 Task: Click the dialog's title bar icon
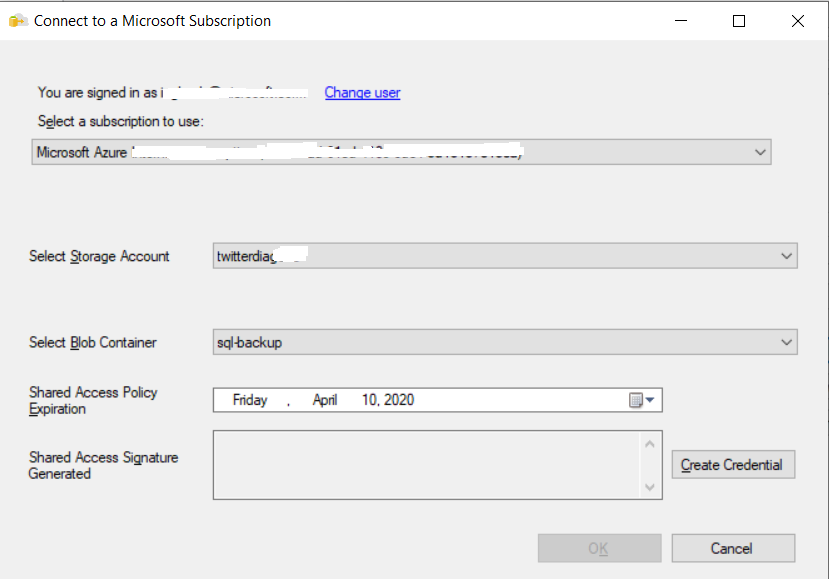click(18, 20)
